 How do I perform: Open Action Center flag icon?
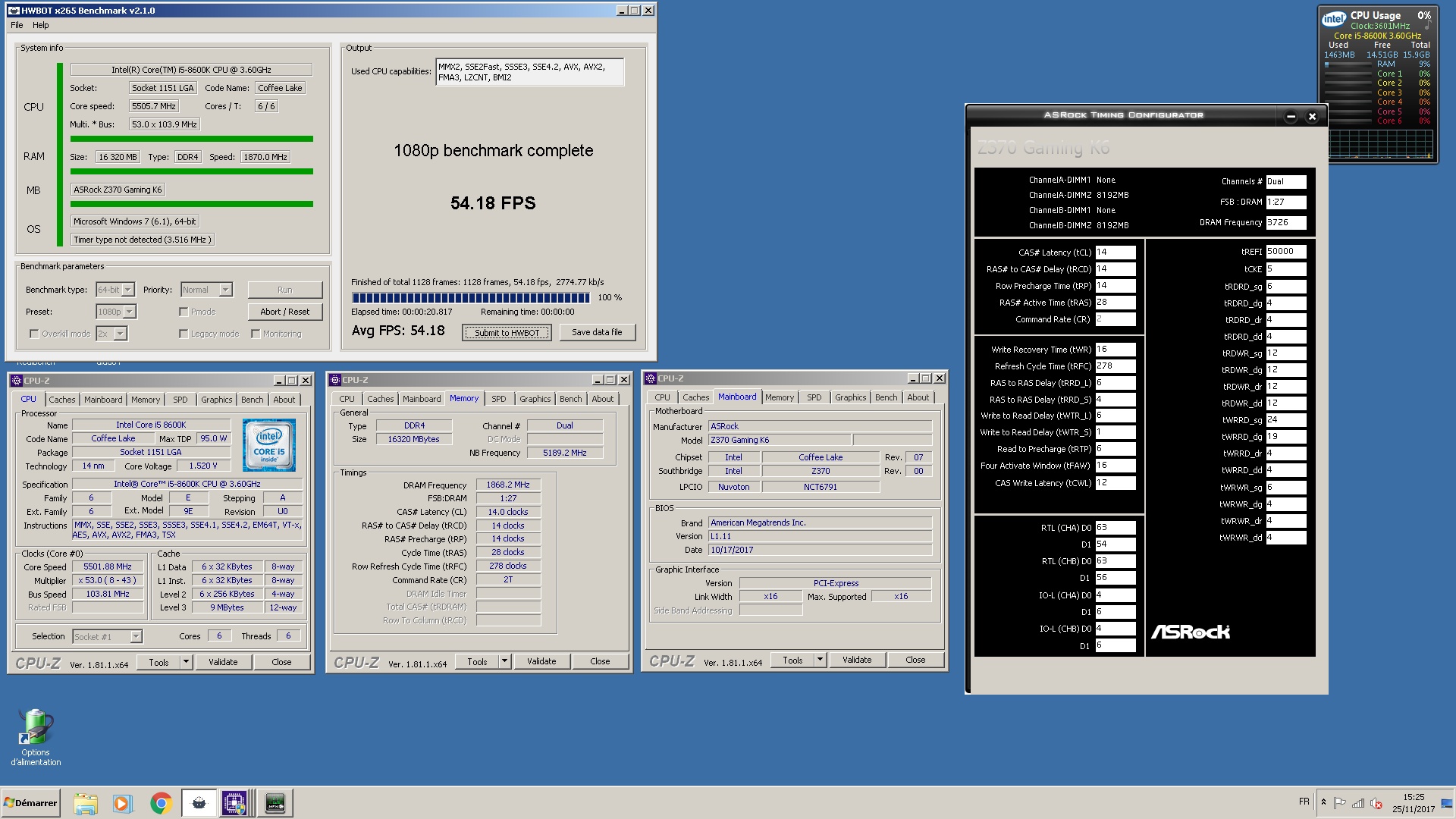point(1340,803)
